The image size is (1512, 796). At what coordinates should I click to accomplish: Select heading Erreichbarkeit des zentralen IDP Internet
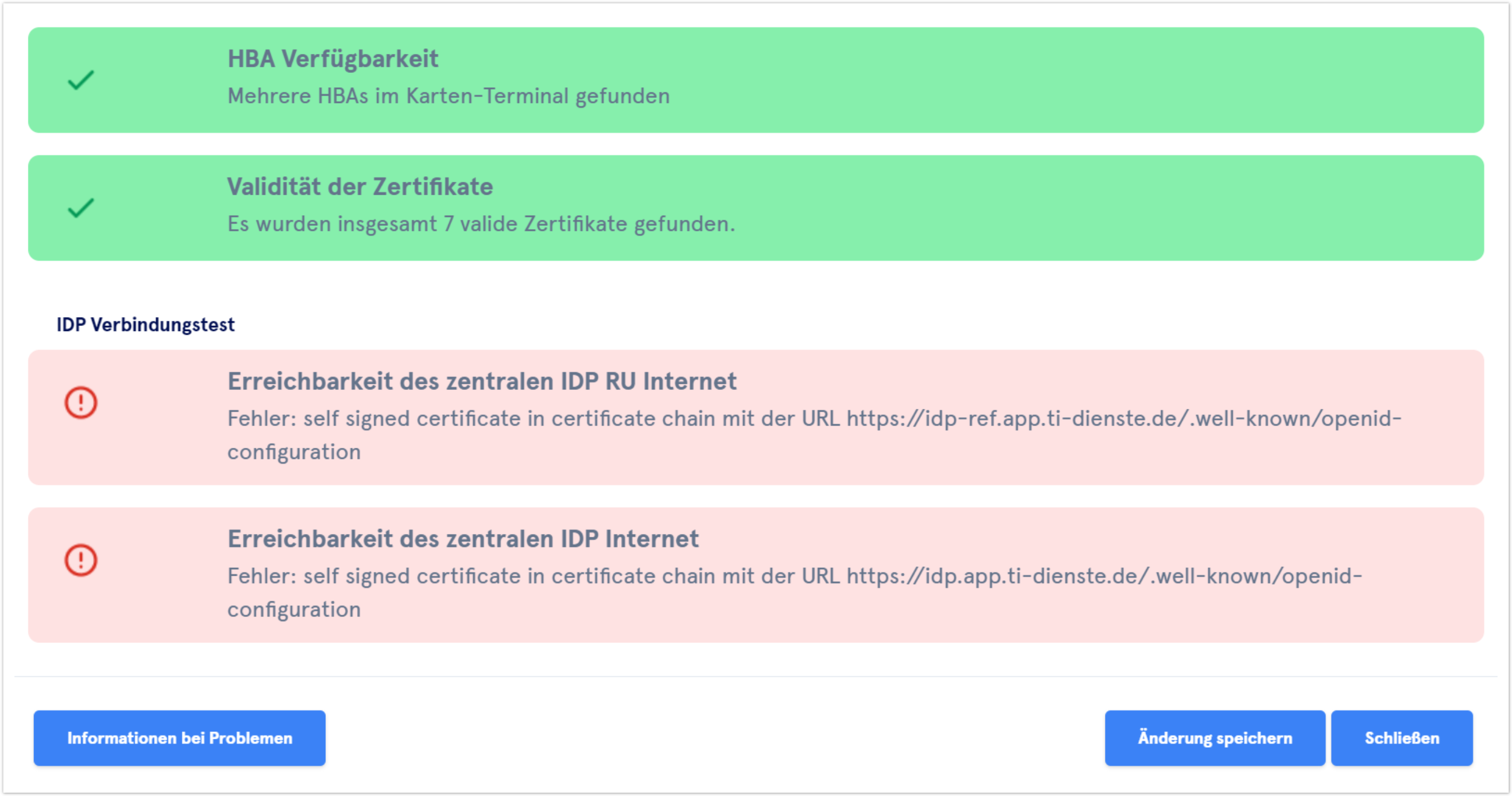tap(463, 539)
